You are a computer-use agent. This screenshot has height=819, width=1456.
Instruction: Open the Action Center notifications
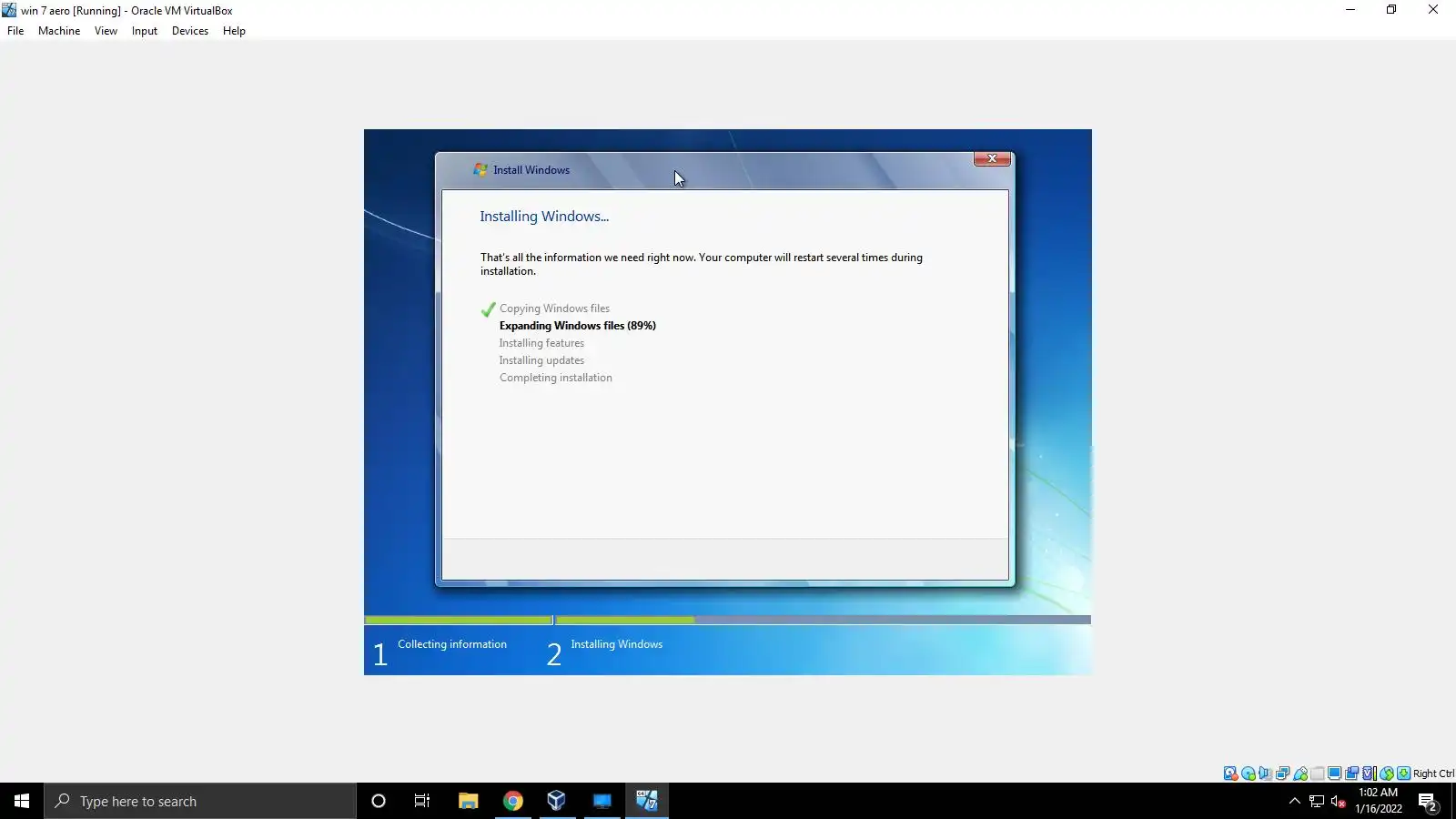pos(1429,803)
